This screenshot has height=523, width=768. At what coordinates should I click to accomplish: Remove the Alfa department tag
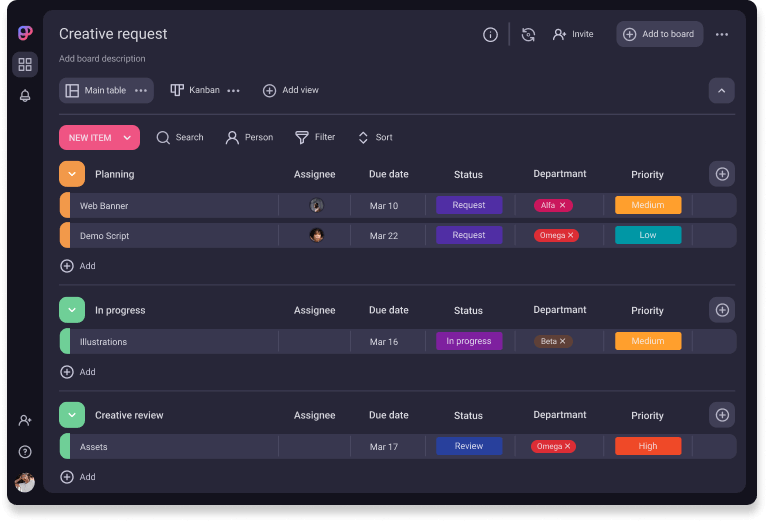click(563, 205)
